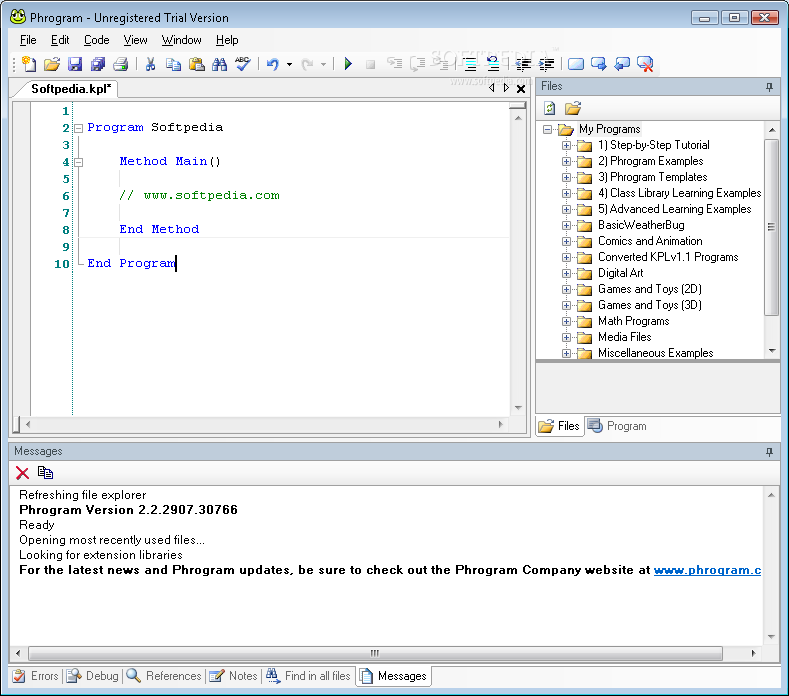Viewport: 789px width, 696px height.
Task: Open the Window menu
Action: point(181,40)
